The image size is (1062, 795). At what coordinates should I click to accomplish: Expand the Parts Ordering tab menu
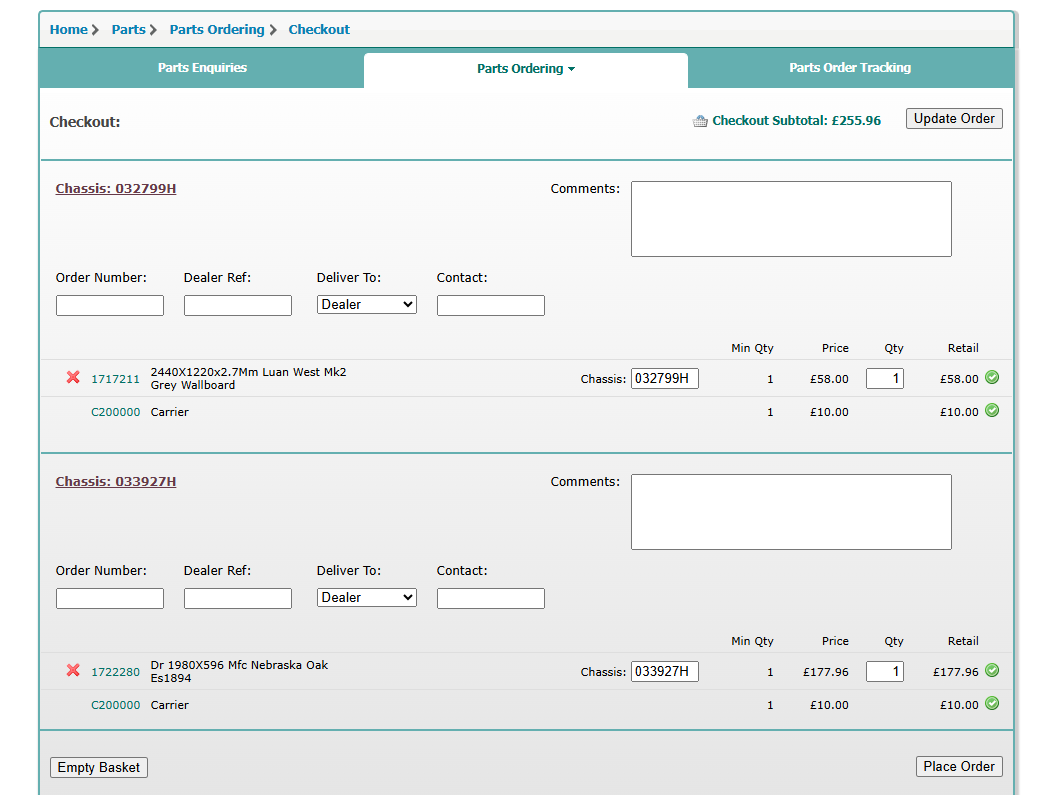pyautogui.click(x=526, y=69)
